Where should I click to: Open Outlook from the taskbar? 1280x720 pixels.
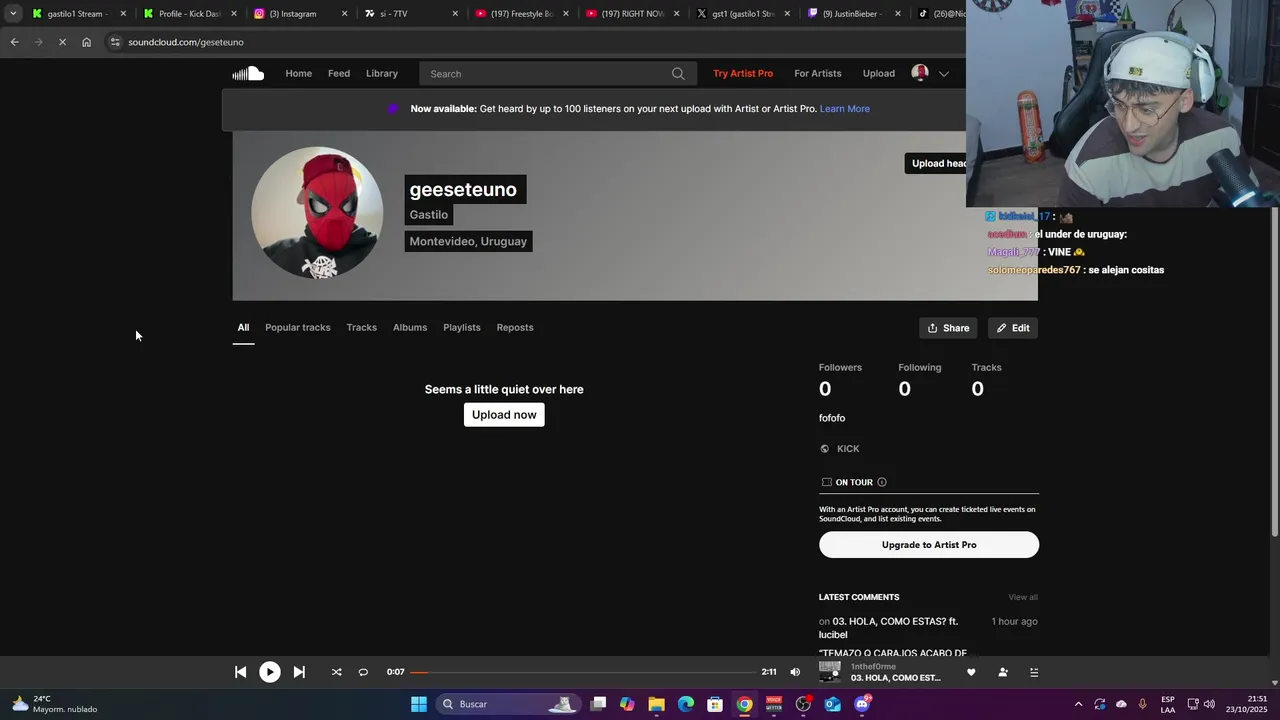coord(832,704)
